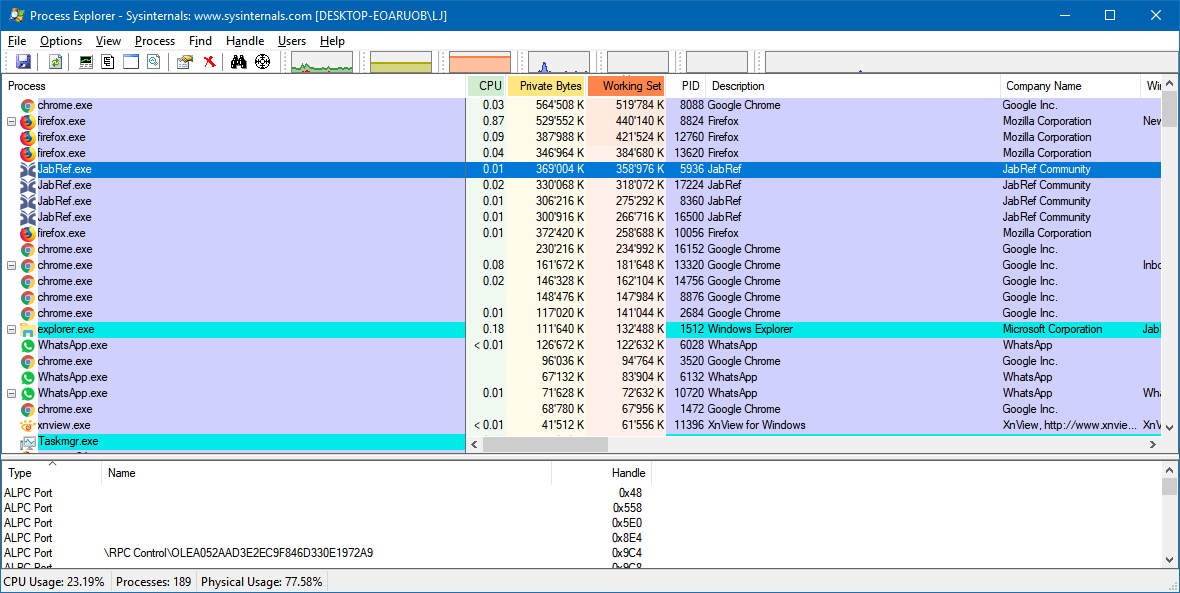The image size is (1180, 593).
Task: Sort by Private Bytes column header
Action: (547, 86)
